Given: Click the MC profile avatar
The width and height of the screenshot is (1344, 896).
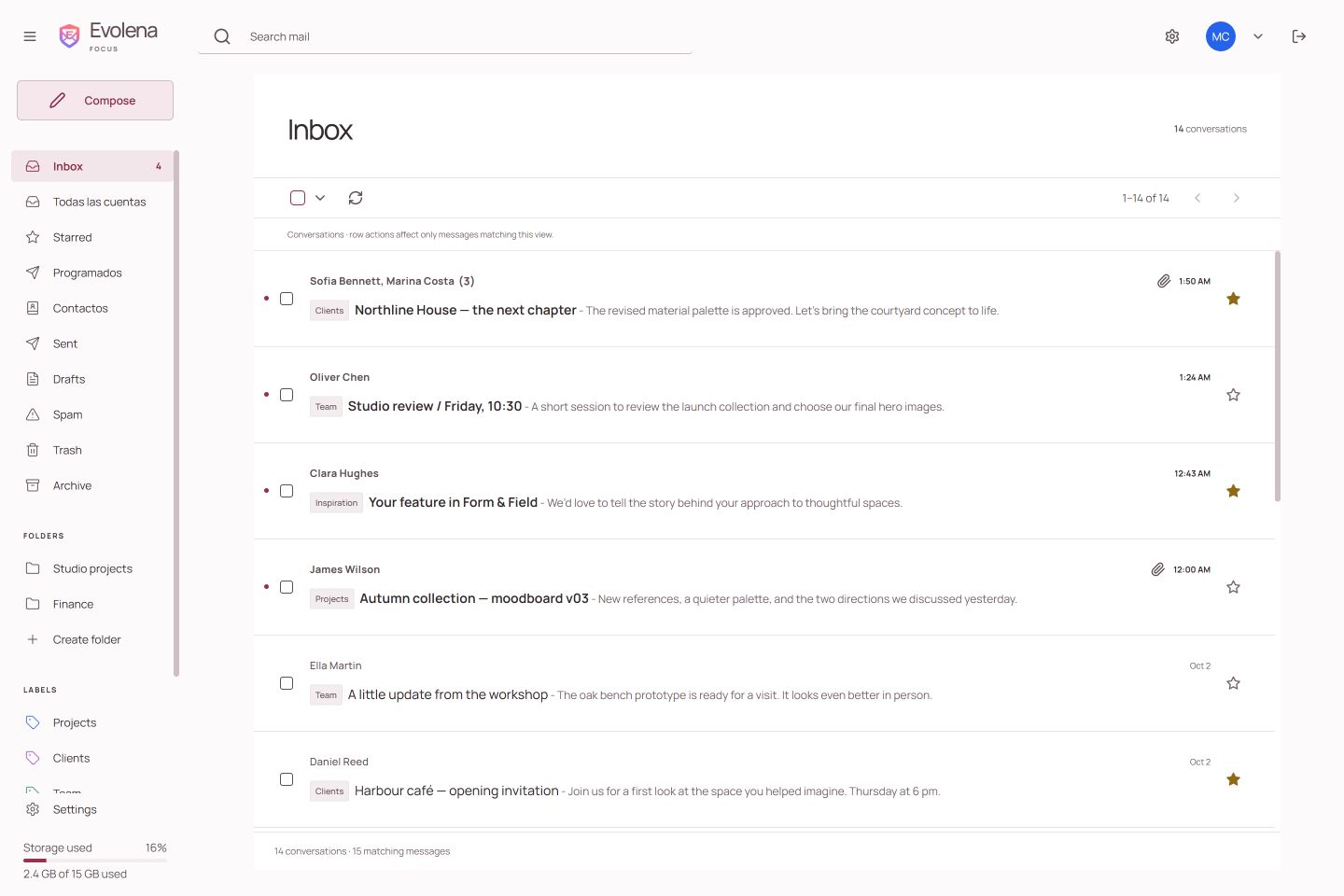Looking at the screenshot, I should pos(1221,36).
